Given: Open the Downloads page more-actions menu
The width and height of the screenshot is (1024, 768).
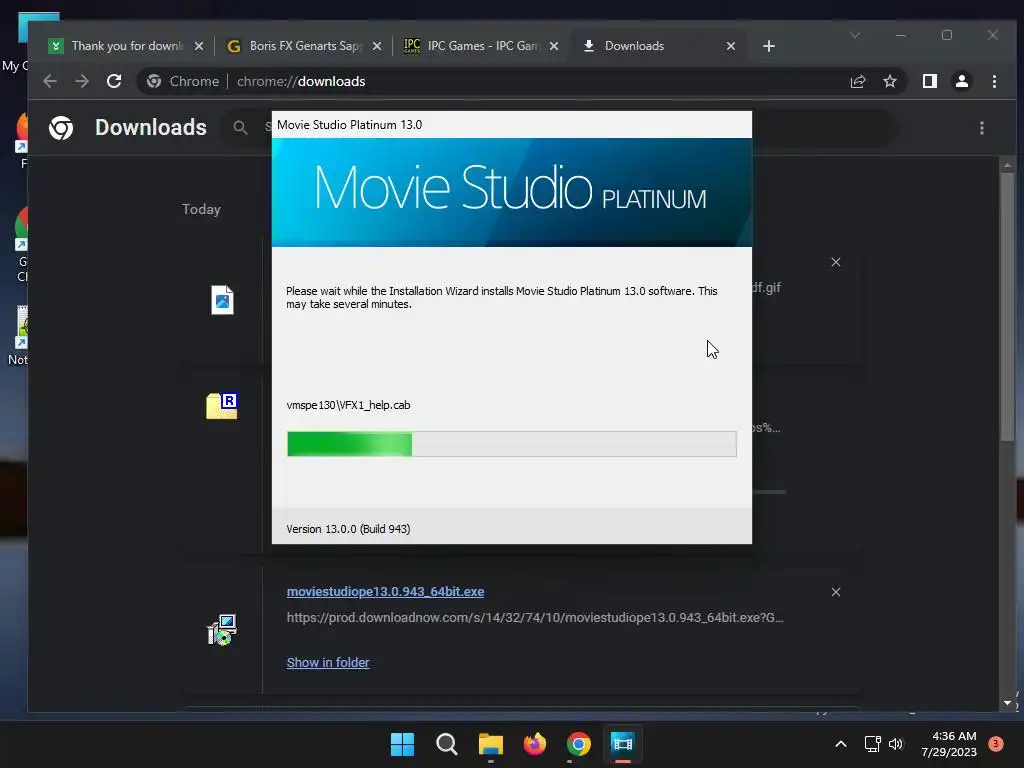Looking at the screenshot, I should click(x=982, y=128).
